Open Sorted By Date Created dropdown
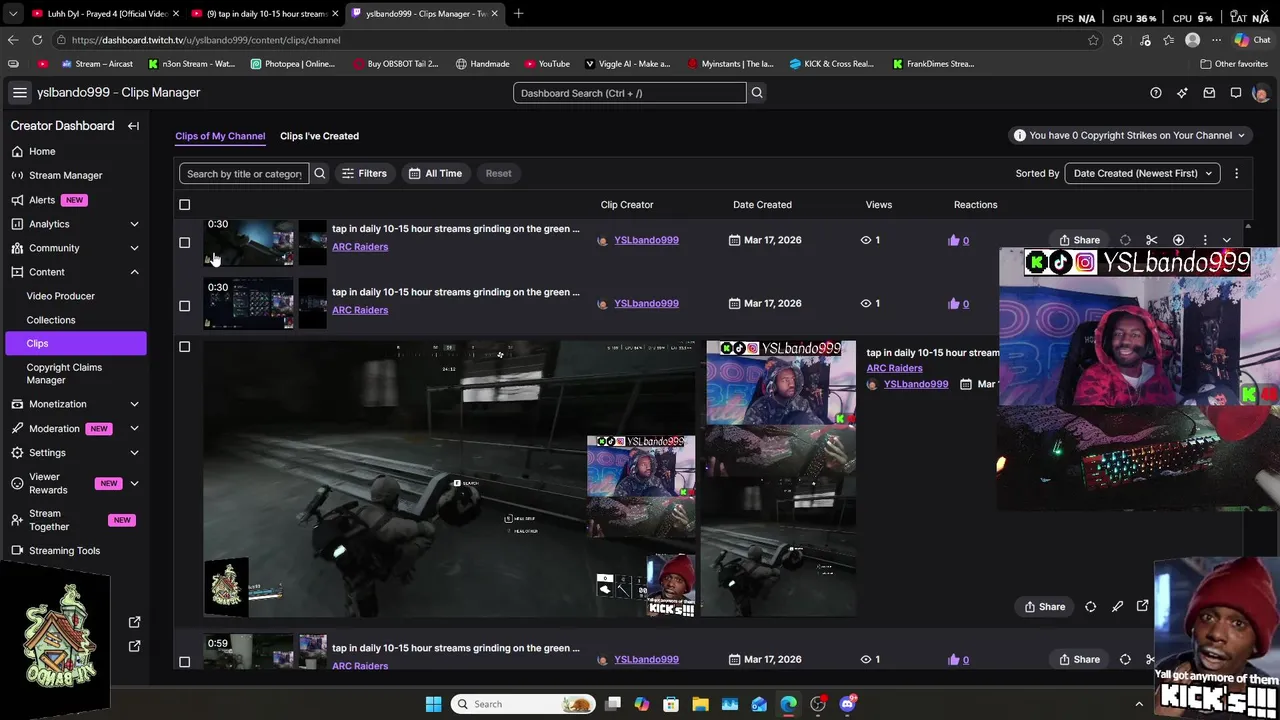This screenshot has width=1280, height=720. 1142,173
